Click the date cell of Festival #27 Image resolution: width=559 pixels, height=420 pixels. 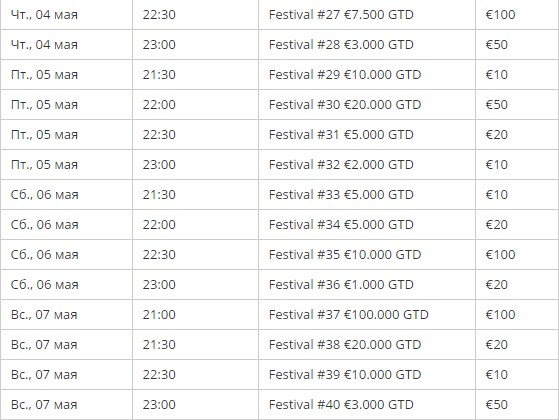point(44,15)
